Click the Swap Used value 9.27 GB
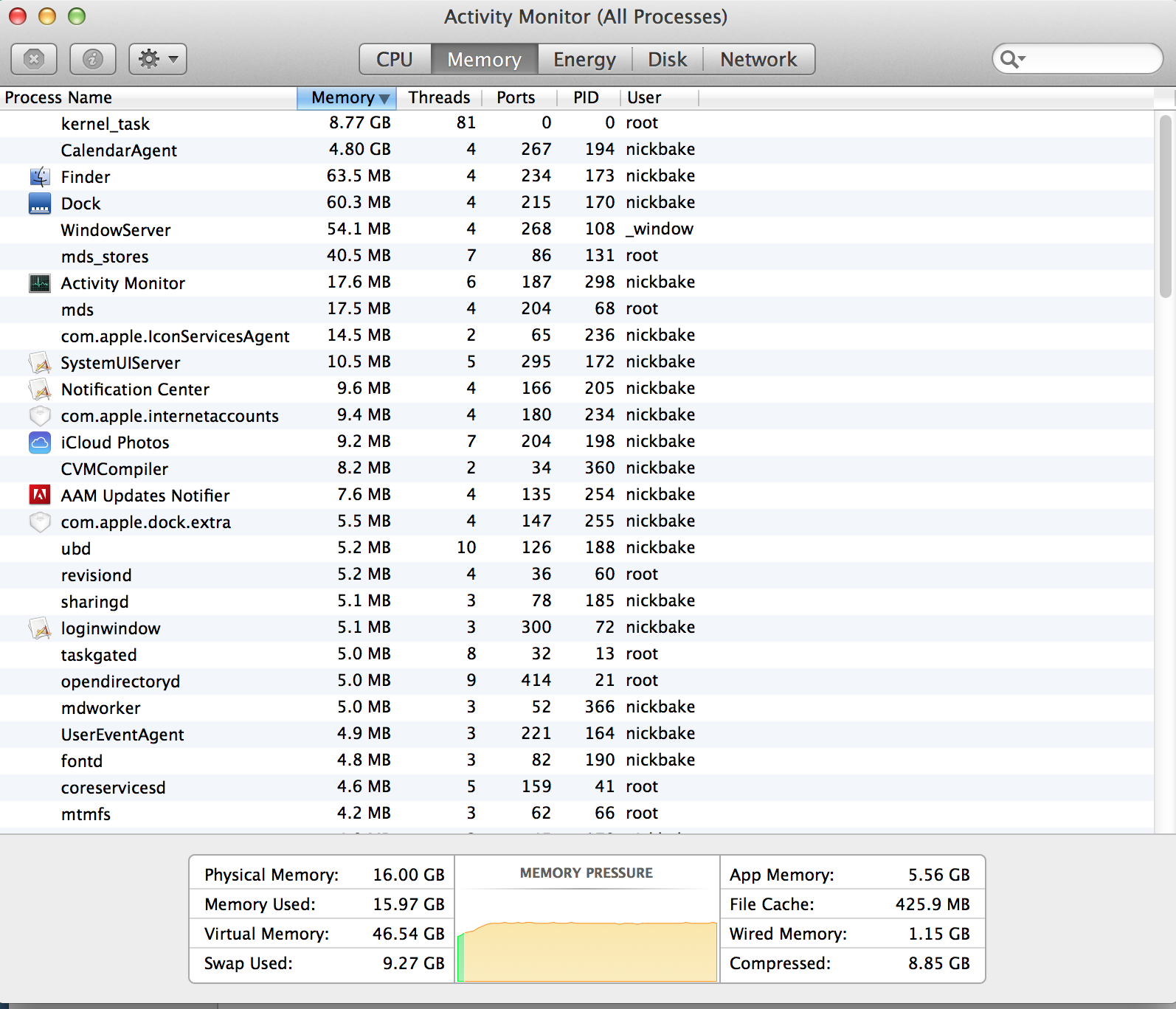Screen dimensions: 1176x1009 point(414,963)
